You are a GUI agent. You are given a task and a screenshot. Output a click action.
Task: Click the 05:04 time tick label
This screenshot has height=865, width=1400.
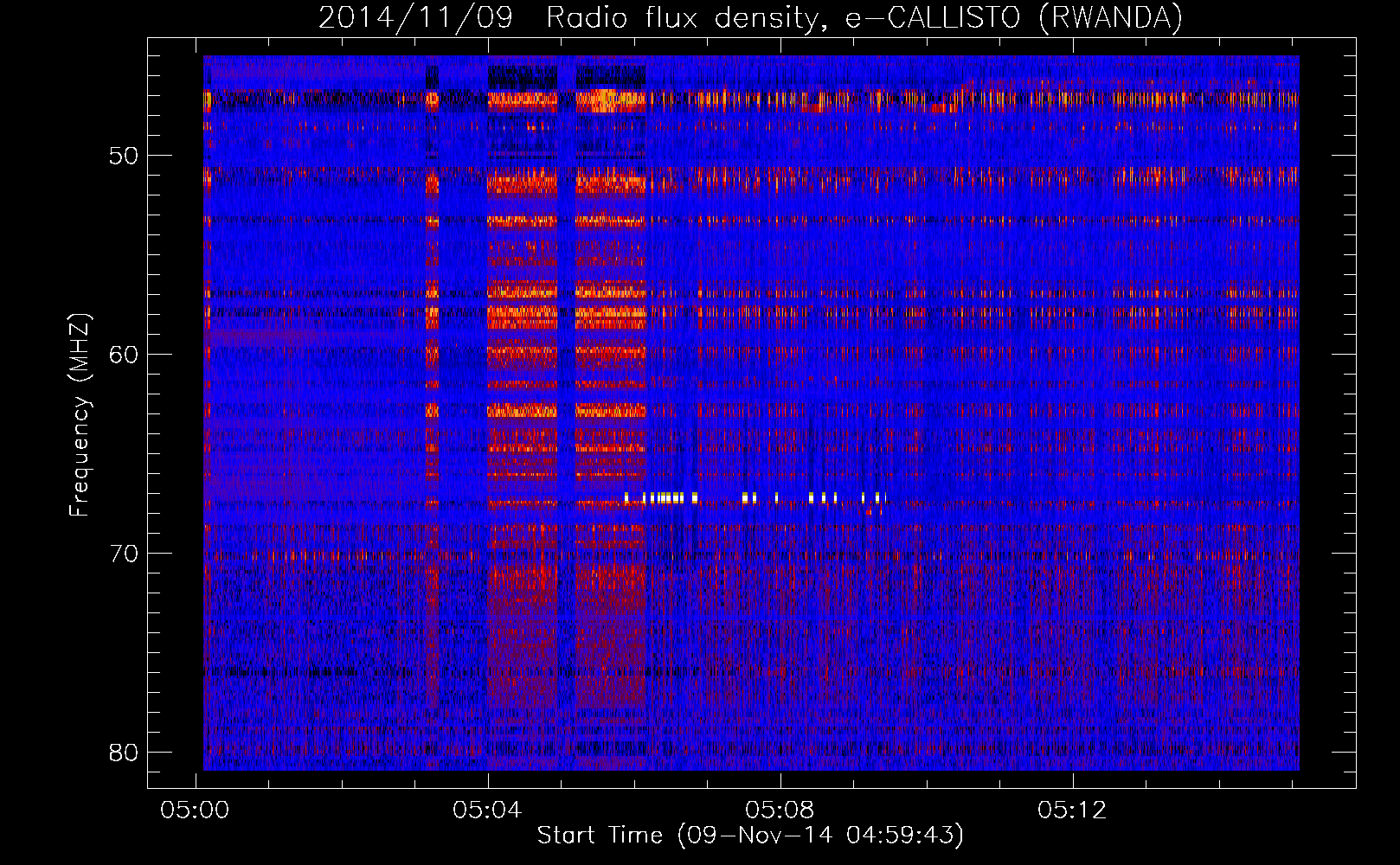coord(487,810)
